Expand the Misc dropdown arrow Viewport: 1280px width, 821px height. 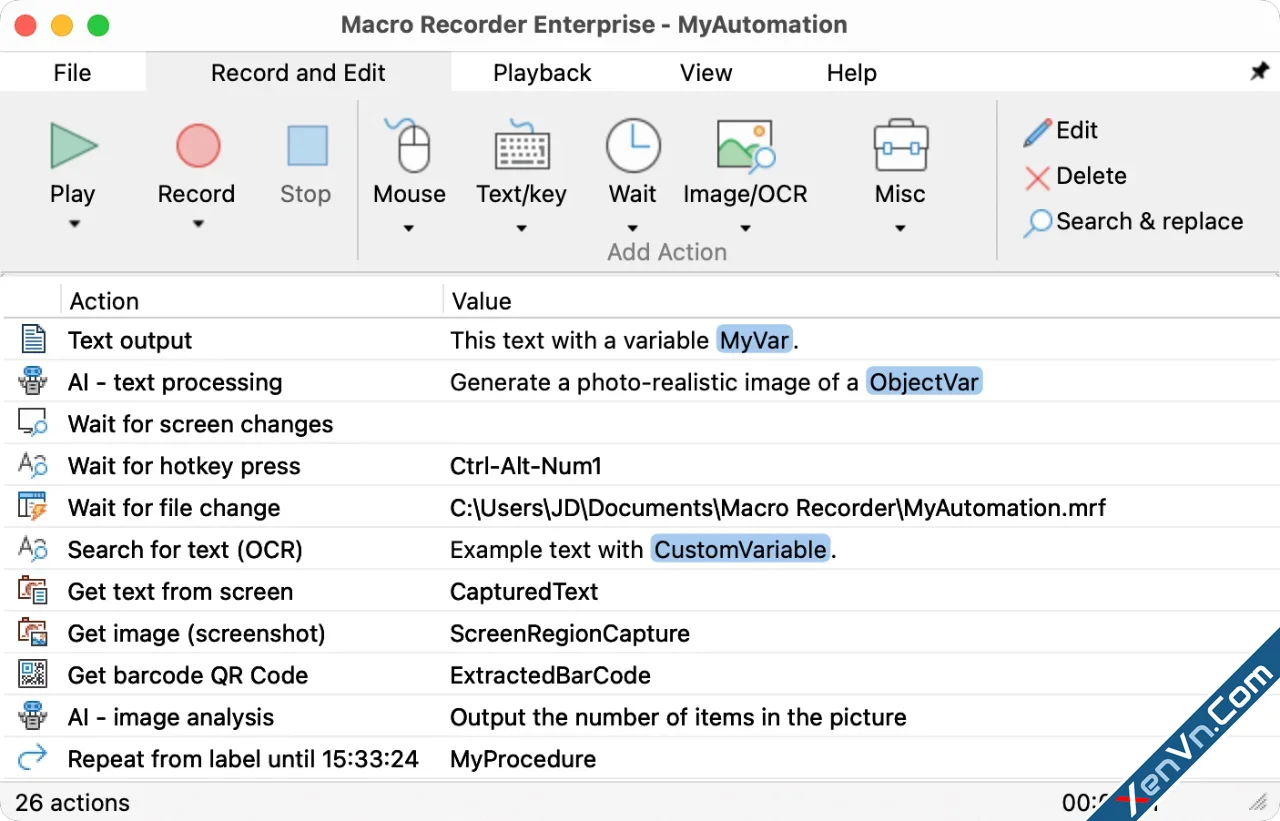tap(900, 229)
